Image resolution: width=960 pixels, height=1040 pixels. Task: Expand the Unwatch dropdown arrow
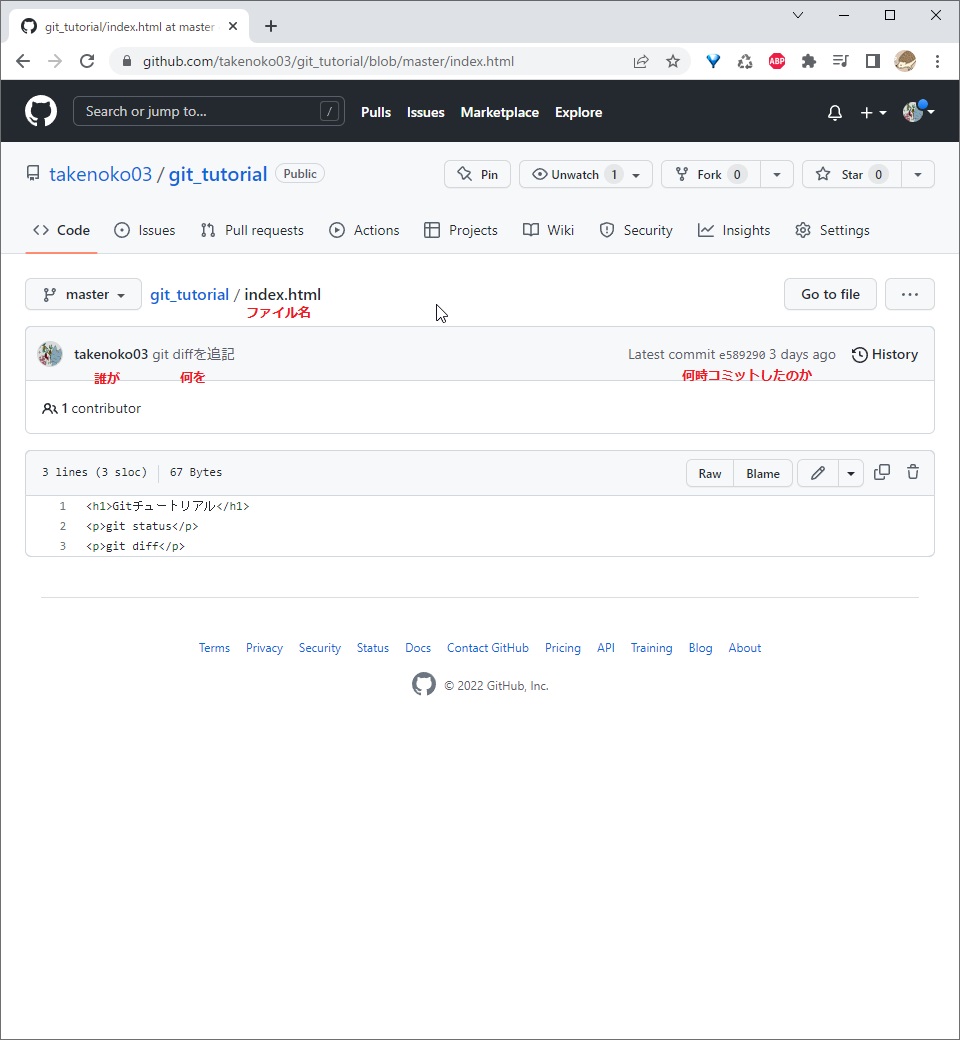pyautogui.click(x=637, y=175)
